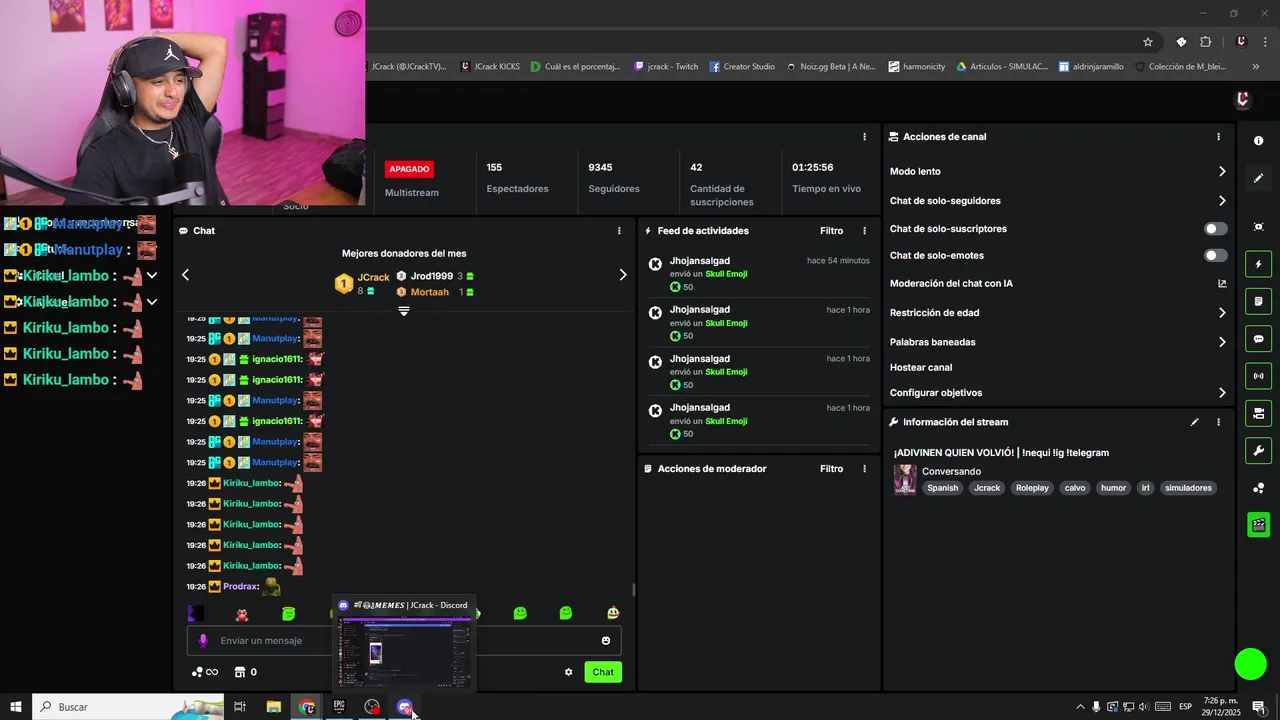Open Filtro in Acciones de moderador
The height and width of the screenshot is (720, 1280).
pos(831,469)
